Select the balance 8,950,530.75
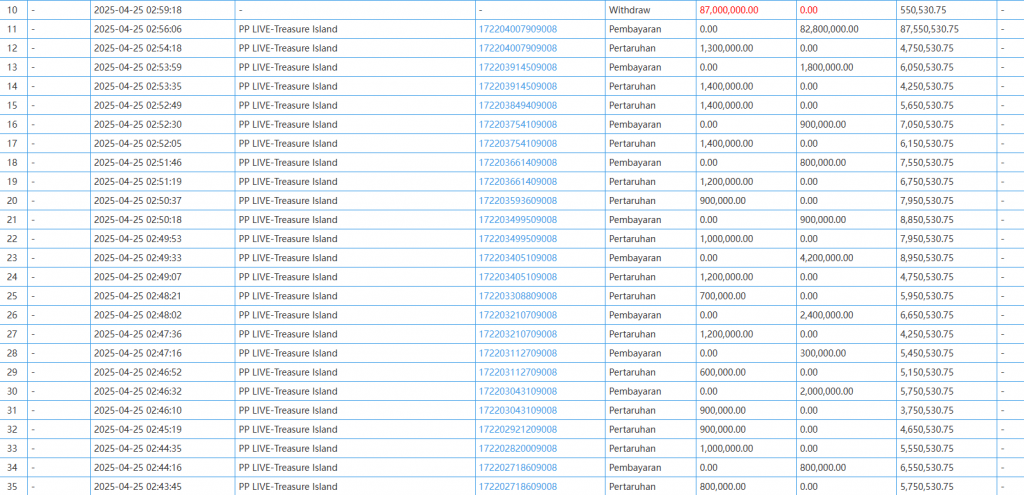The width and height of the screenshot is (1024, 495). (x=927, y=258)
